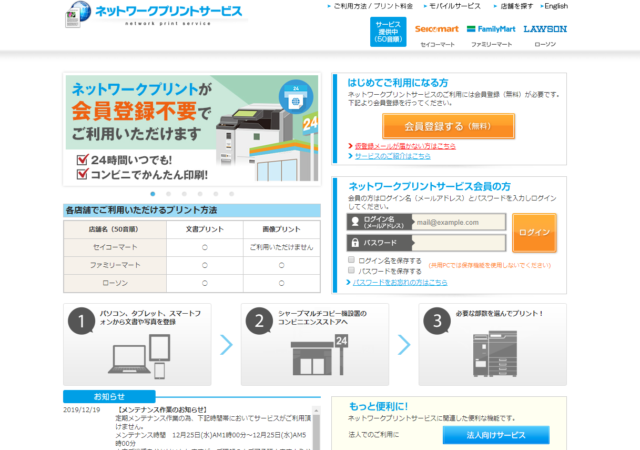Open ご利用方法/プリント料金 in the top menu

(371, 6)
